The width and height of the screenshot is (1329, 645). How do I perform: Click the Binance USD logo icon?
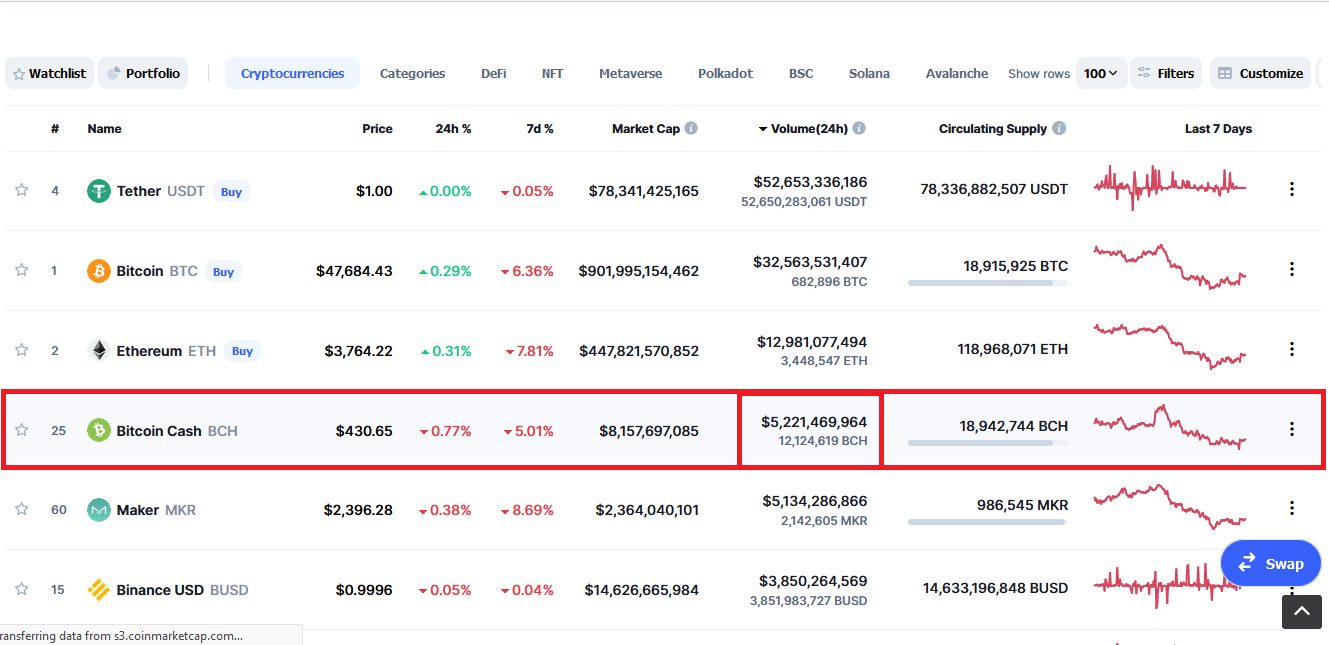point(99,590)
